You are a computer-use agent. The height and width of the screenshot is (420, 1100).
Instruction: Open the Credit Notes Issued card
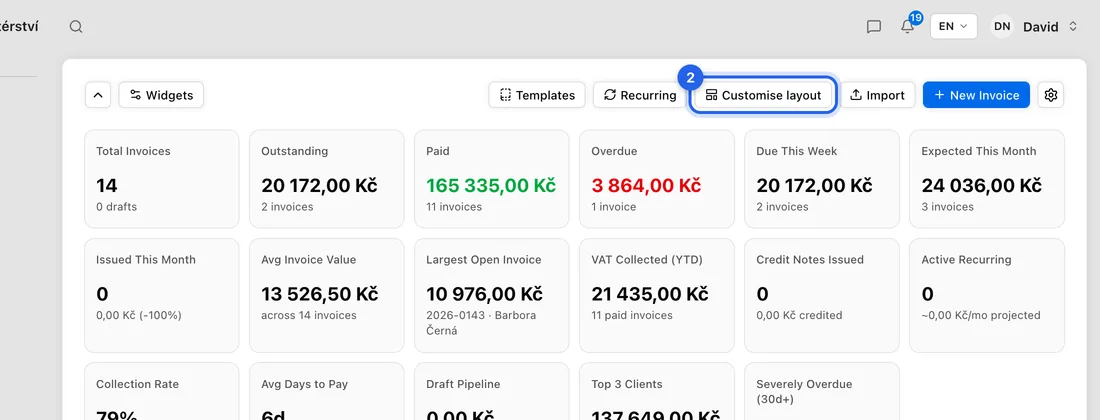(821, 295)
